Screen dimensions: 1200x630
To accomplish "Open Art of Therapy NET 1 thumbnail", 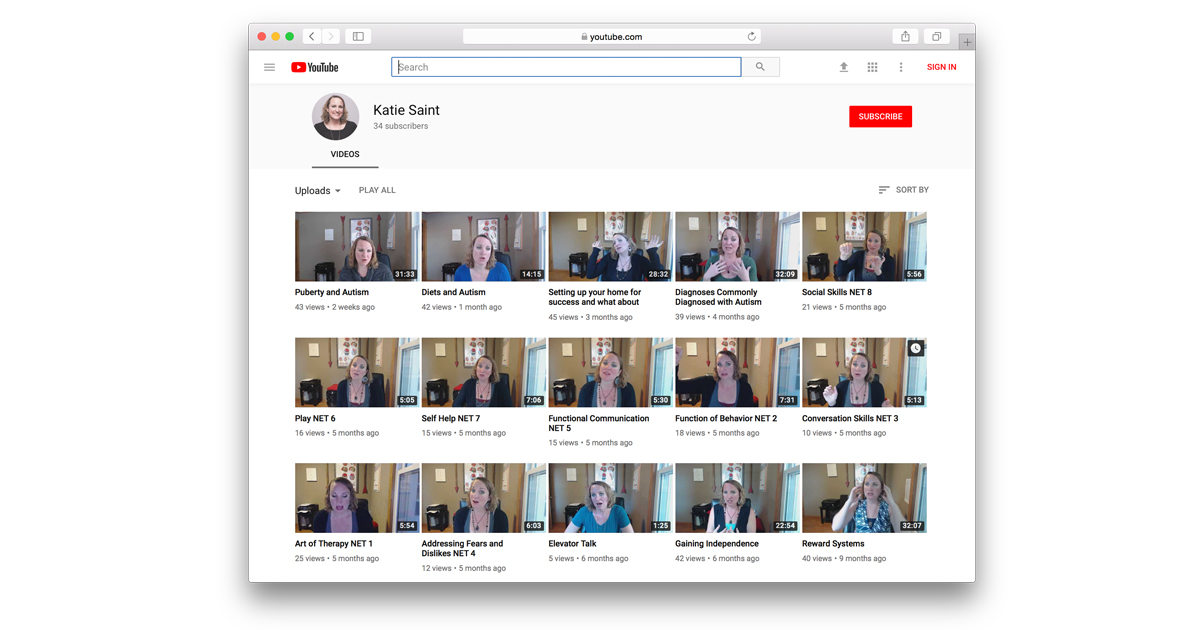I will [x=357, y=498].
